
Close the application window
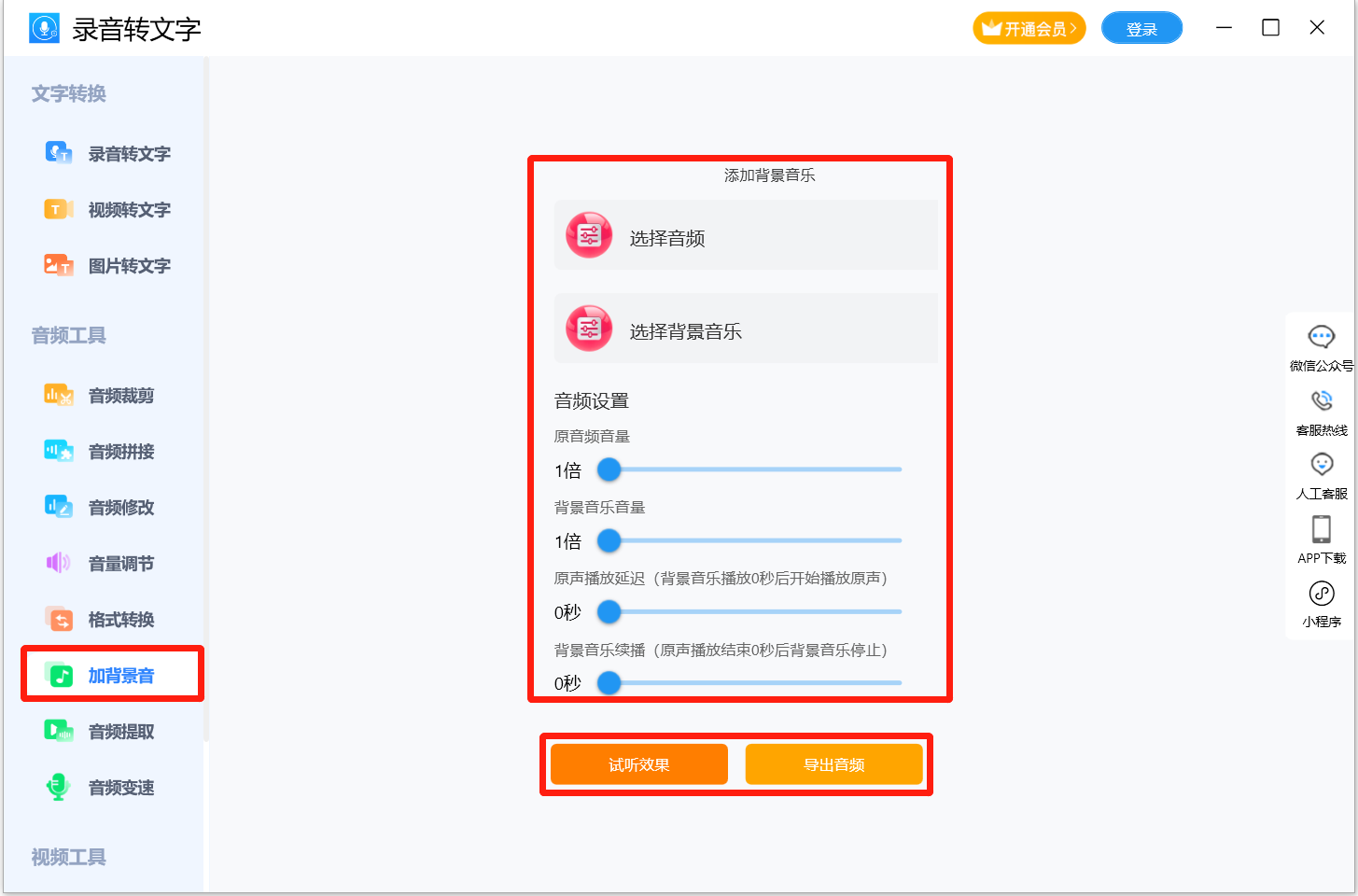coord(1317,28)
